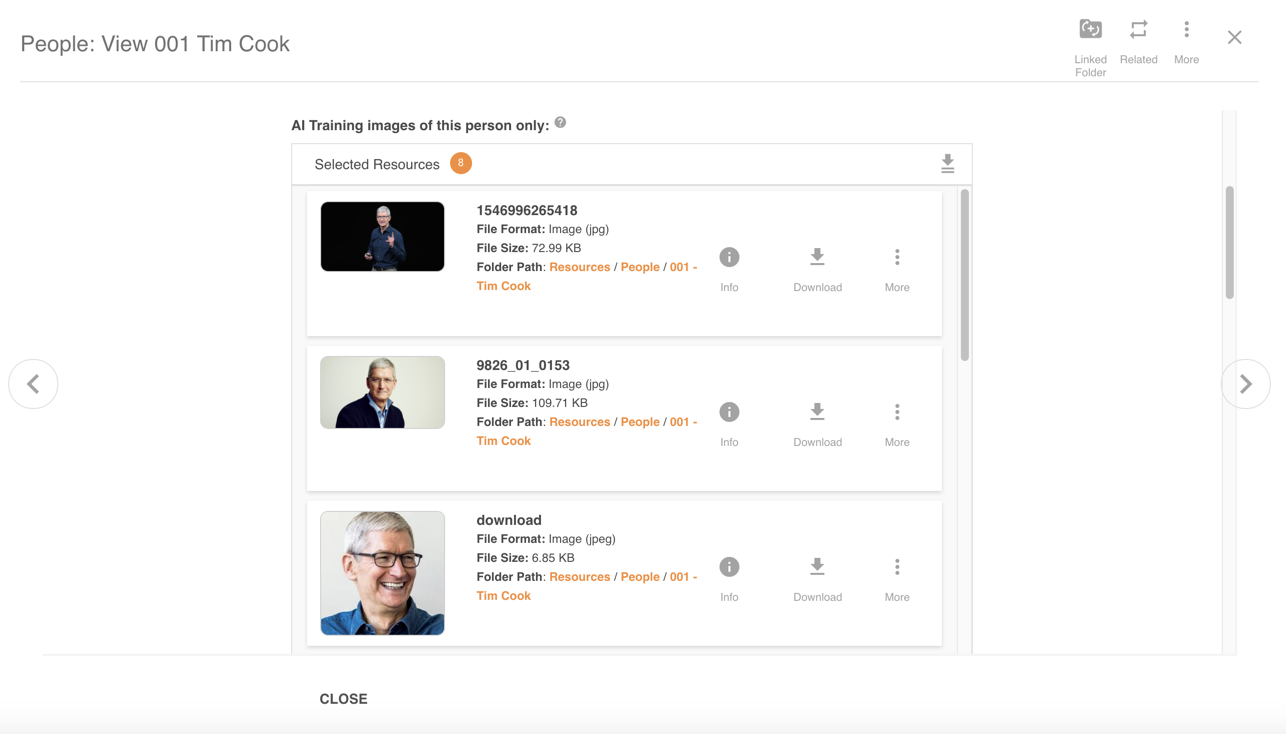1286x734 pixels.
Task: Go to the previous person record
Action: pos(33,384)
